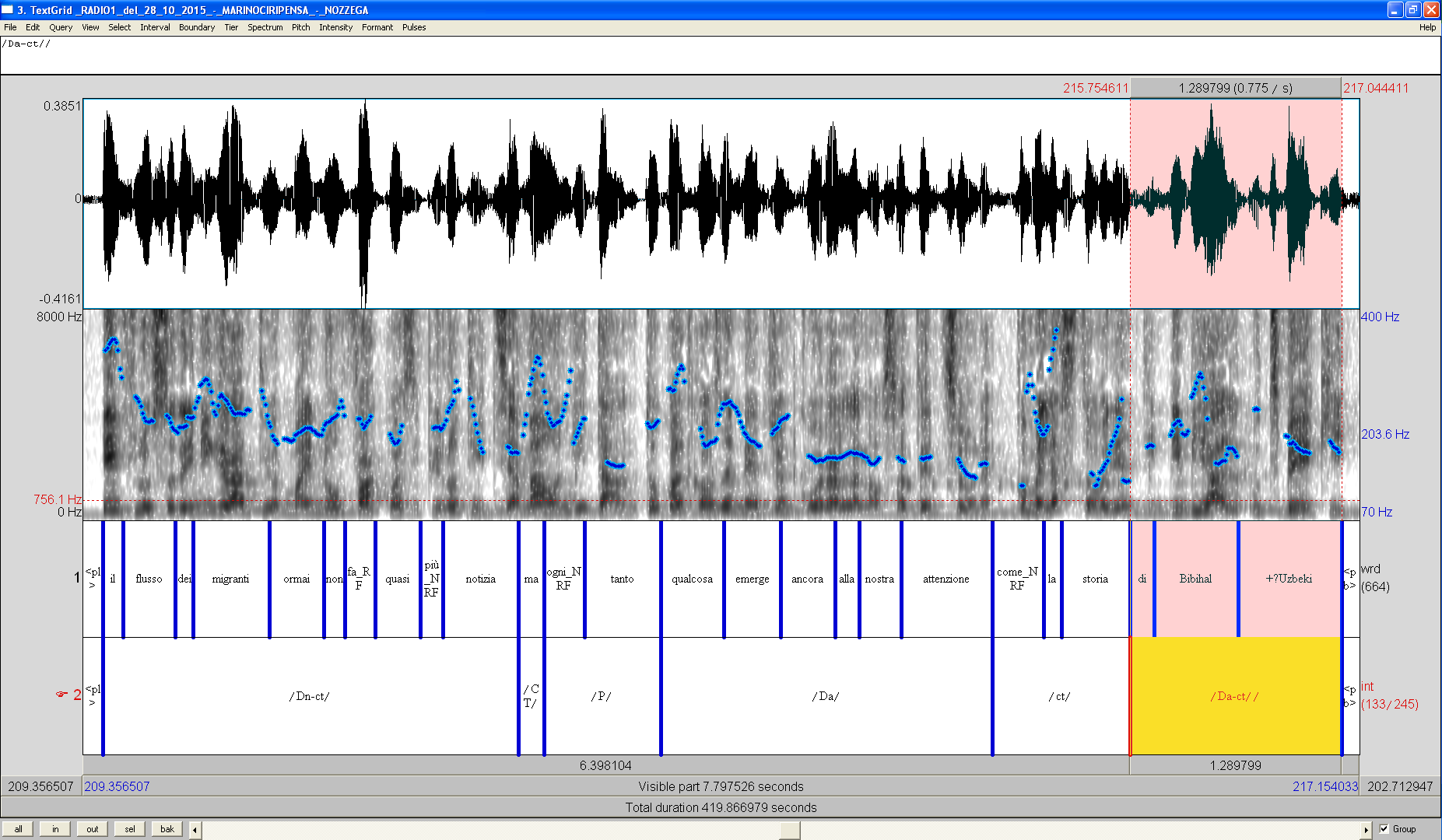Screen dimensions: 1442x840
Task: Click the scrollbar left arrow
Action: [195, 830]
